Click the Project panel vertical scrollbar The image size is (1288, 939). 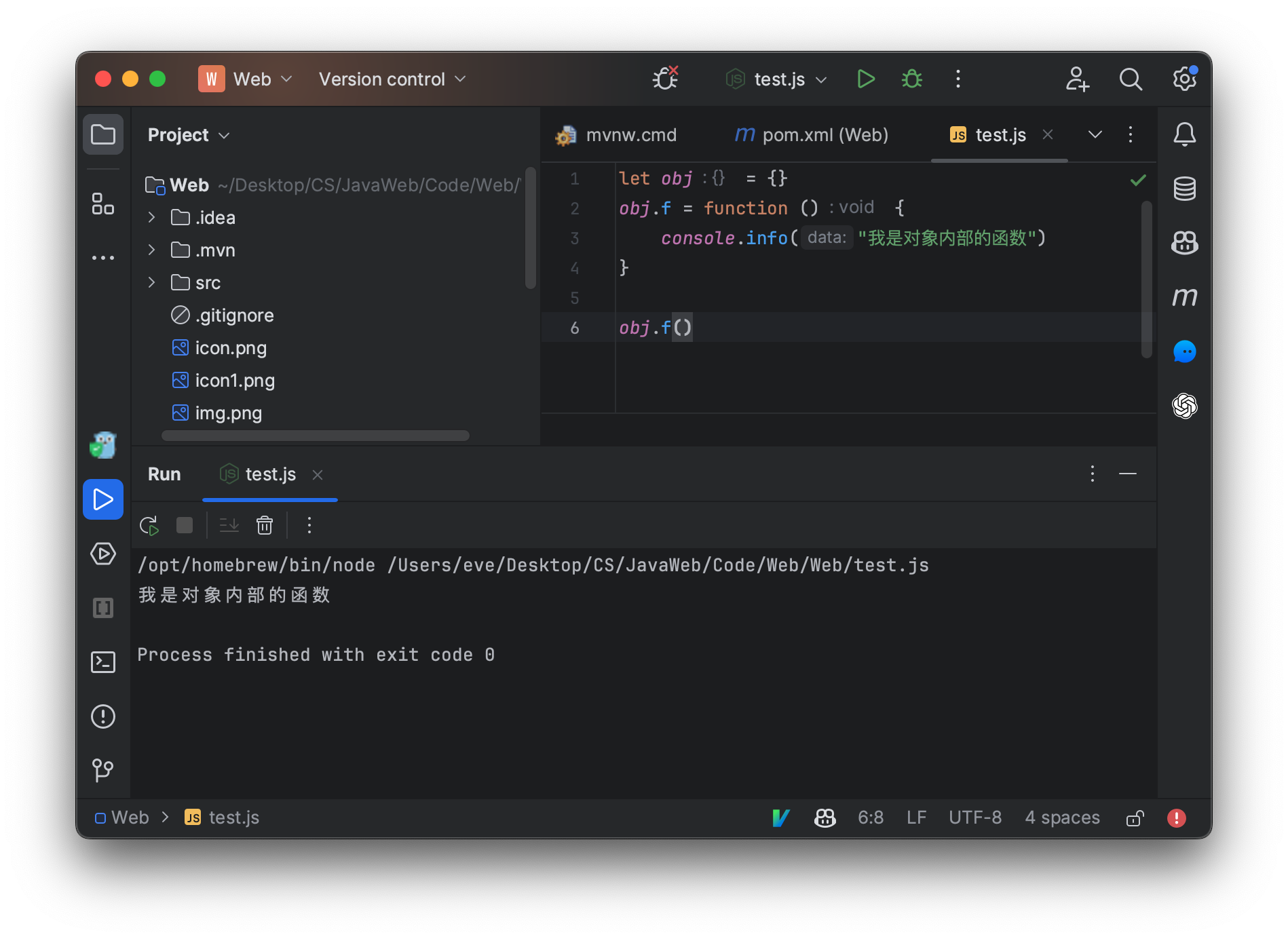[x=531, y=229]
